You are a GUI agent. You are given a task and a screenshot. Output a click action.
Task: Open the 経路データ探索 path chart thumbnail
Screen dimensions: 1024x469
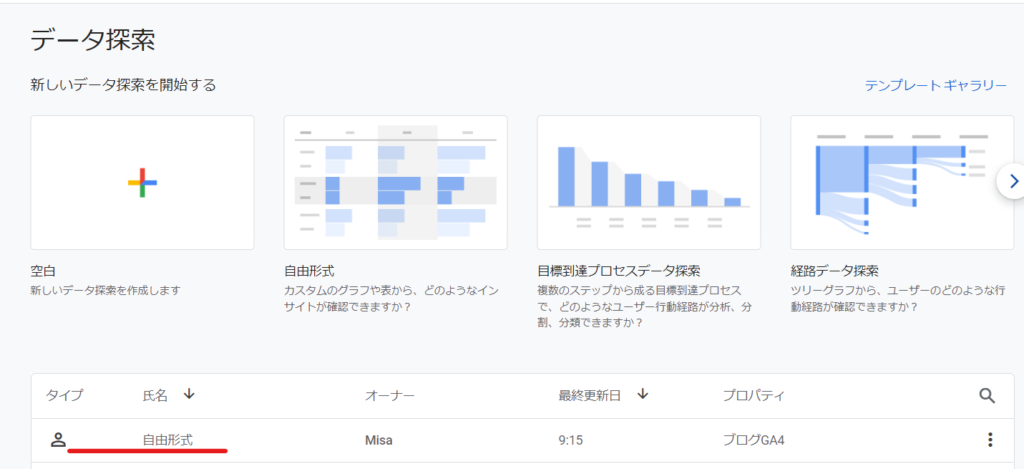pyautogui.click(x=901, y=182)
